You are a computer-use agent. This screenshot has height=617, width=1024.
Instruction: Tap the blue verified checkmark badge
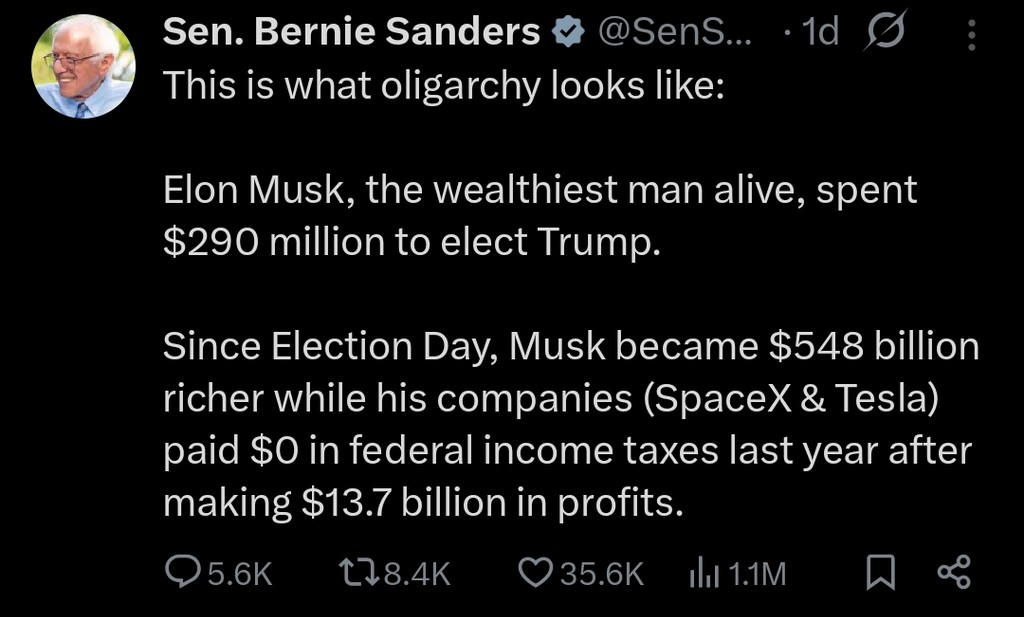click(x=568, y=34)
